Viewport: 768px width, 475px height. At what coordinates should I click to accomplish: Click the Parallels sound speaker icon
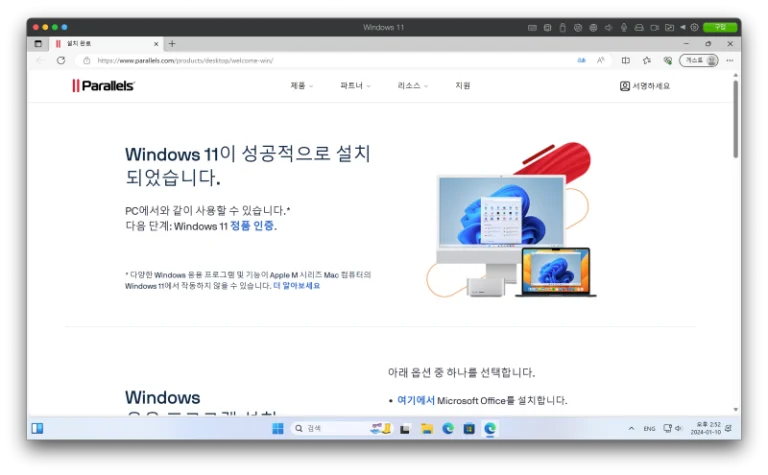(608, 27)
